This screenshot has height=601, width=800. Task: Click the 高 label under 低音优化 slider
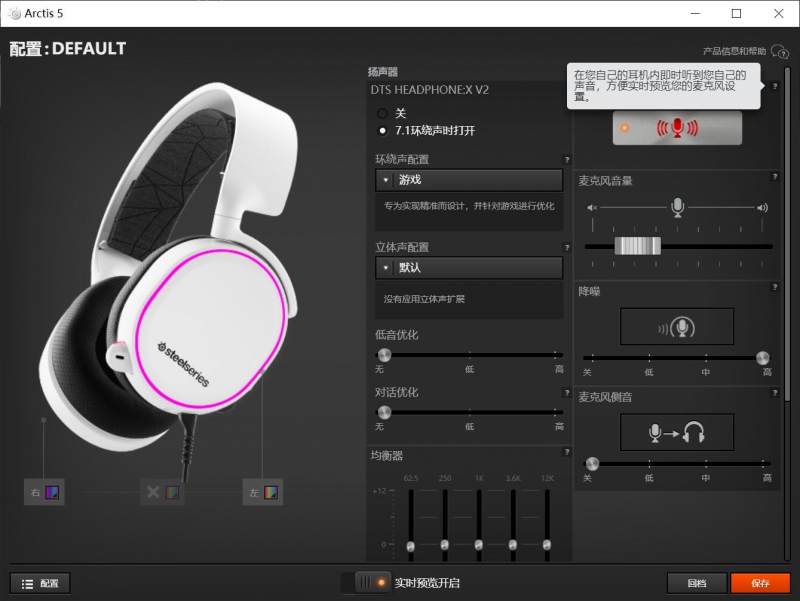[x=559, y=369]
